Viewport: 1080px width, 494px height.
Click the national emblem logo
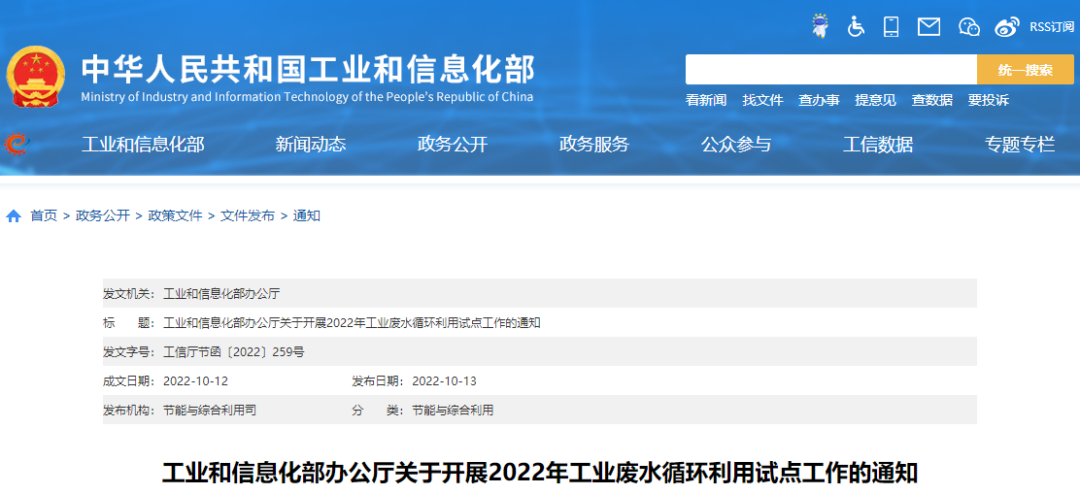36,76
